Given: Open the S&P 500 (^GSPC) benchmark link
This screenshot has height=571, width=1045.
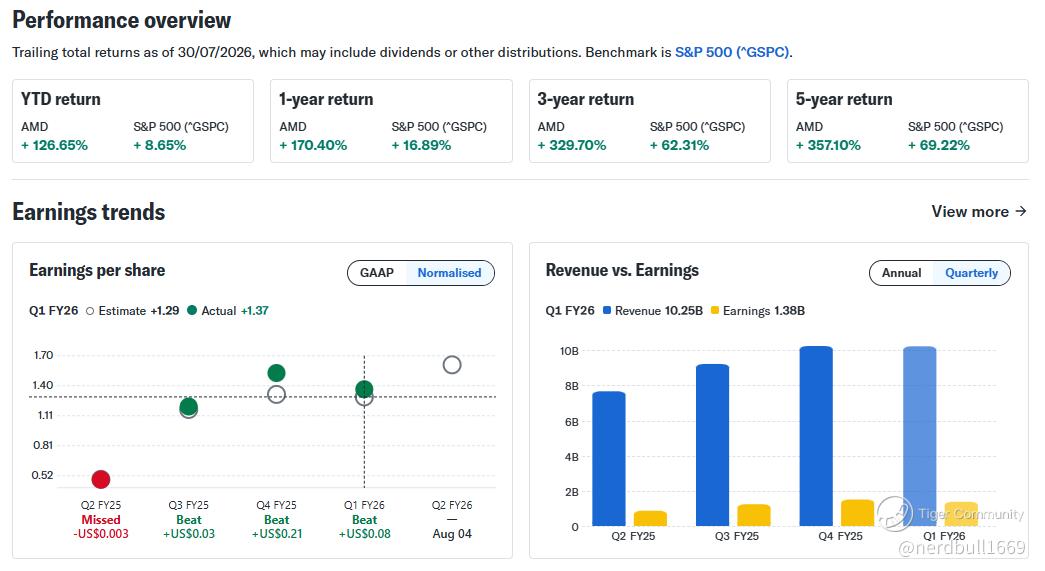Looking at the screenshot, I should pos(732,52).
